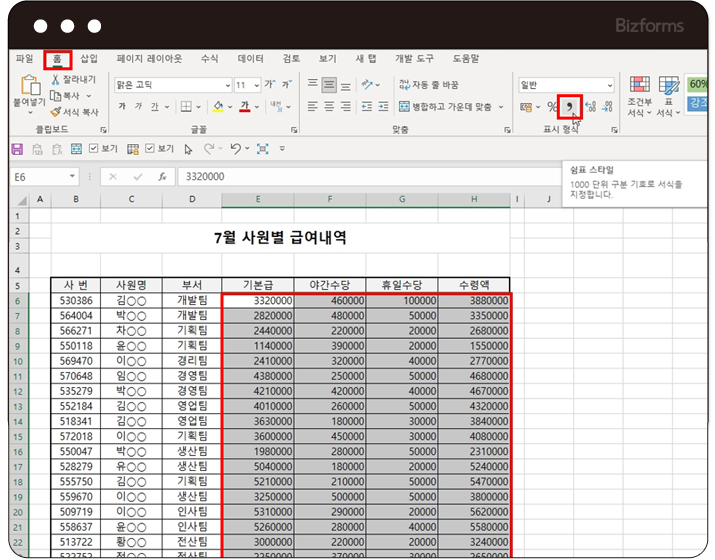Viewport: 715px width, 560px height.
Task: Click the increase decimal icon
Action: tap(590, 107)
